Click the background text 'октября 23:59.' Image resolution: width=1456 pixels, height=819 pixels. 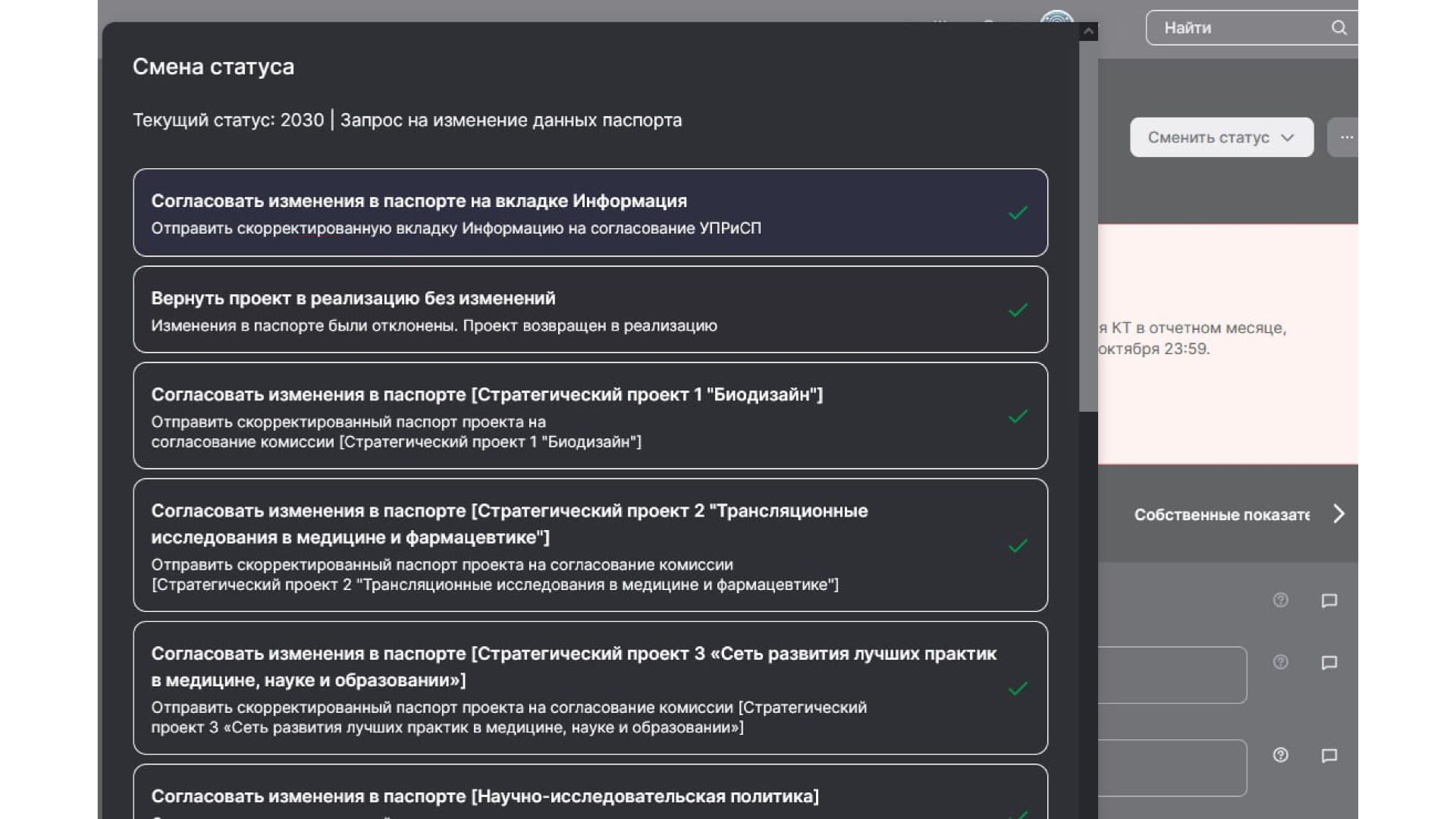coord(1154,349)
